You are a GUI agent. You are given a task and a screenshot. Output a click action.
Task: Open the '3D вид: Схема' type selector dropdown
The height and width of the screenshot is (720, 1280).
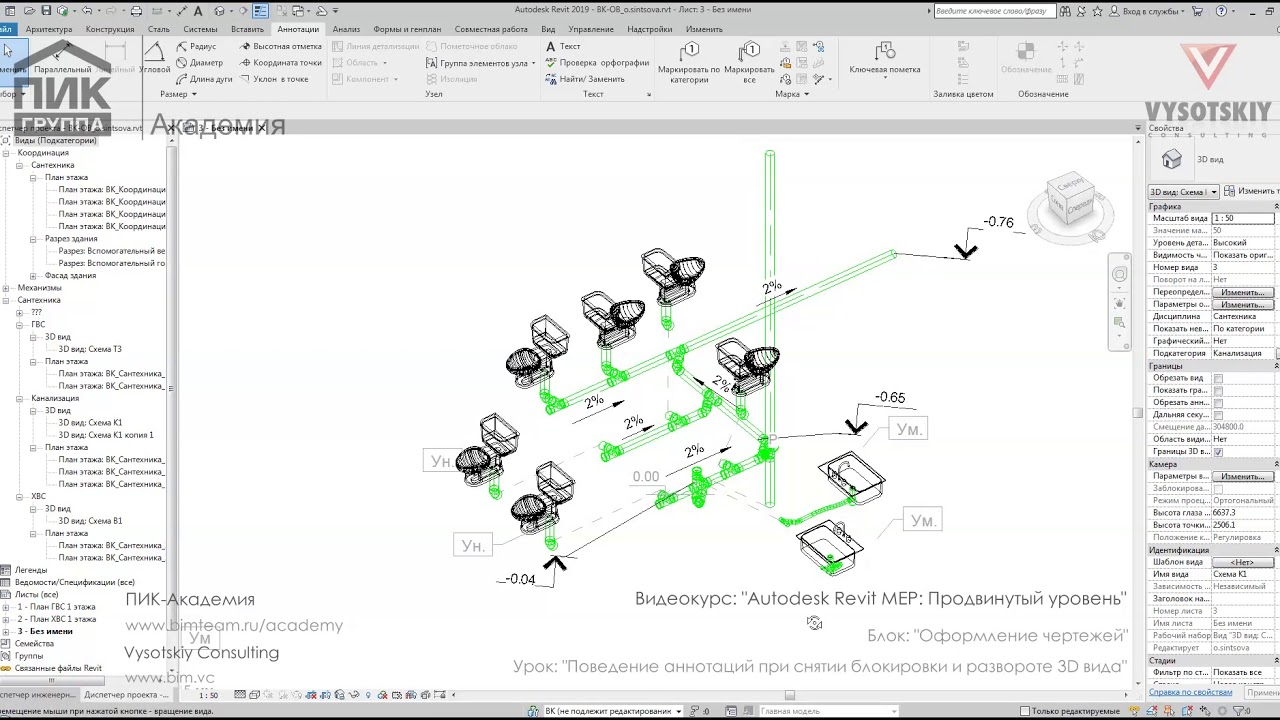[1183, 191]
